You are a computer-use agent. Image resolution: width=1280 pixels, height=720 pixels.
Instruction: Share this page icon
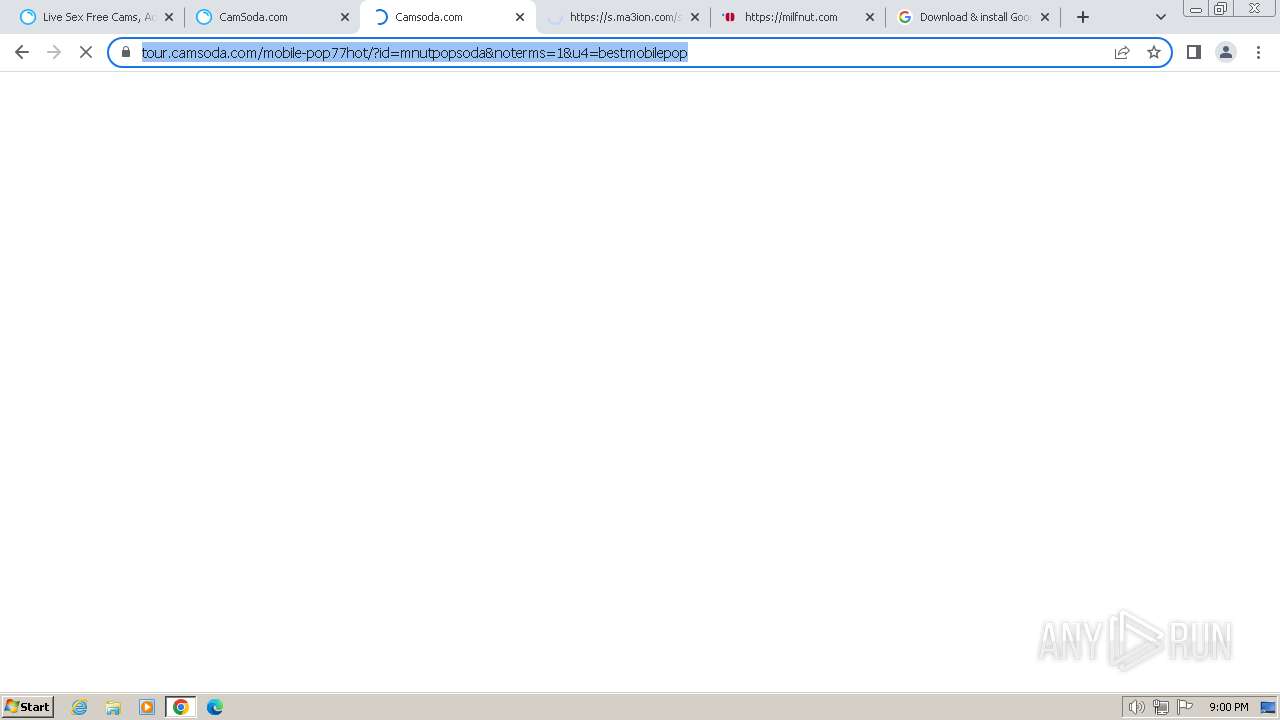tap(1122, 52)
